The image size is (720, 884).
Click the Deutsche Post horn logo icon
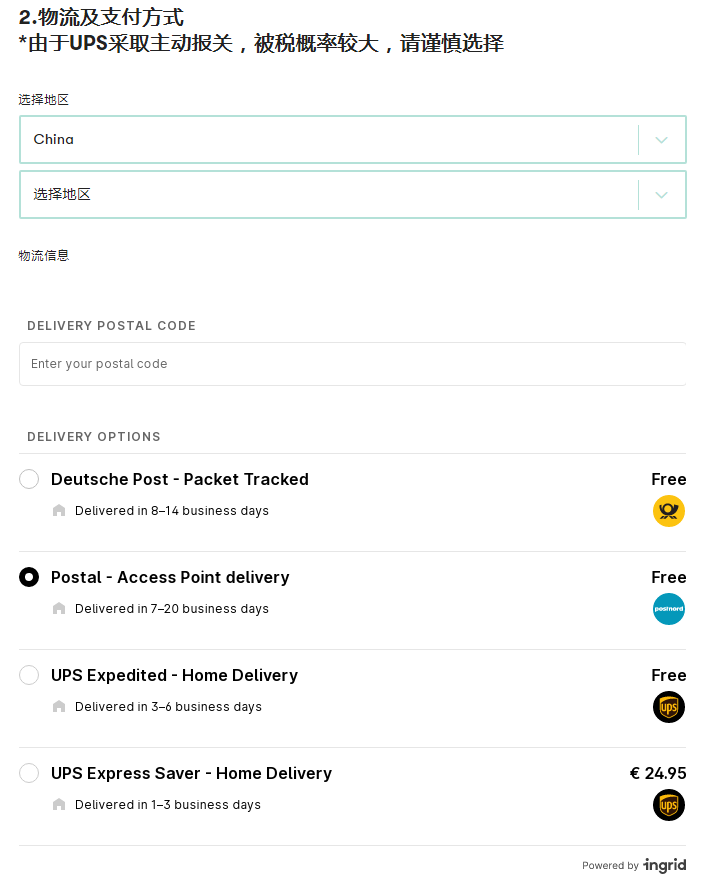coord(669,511)
